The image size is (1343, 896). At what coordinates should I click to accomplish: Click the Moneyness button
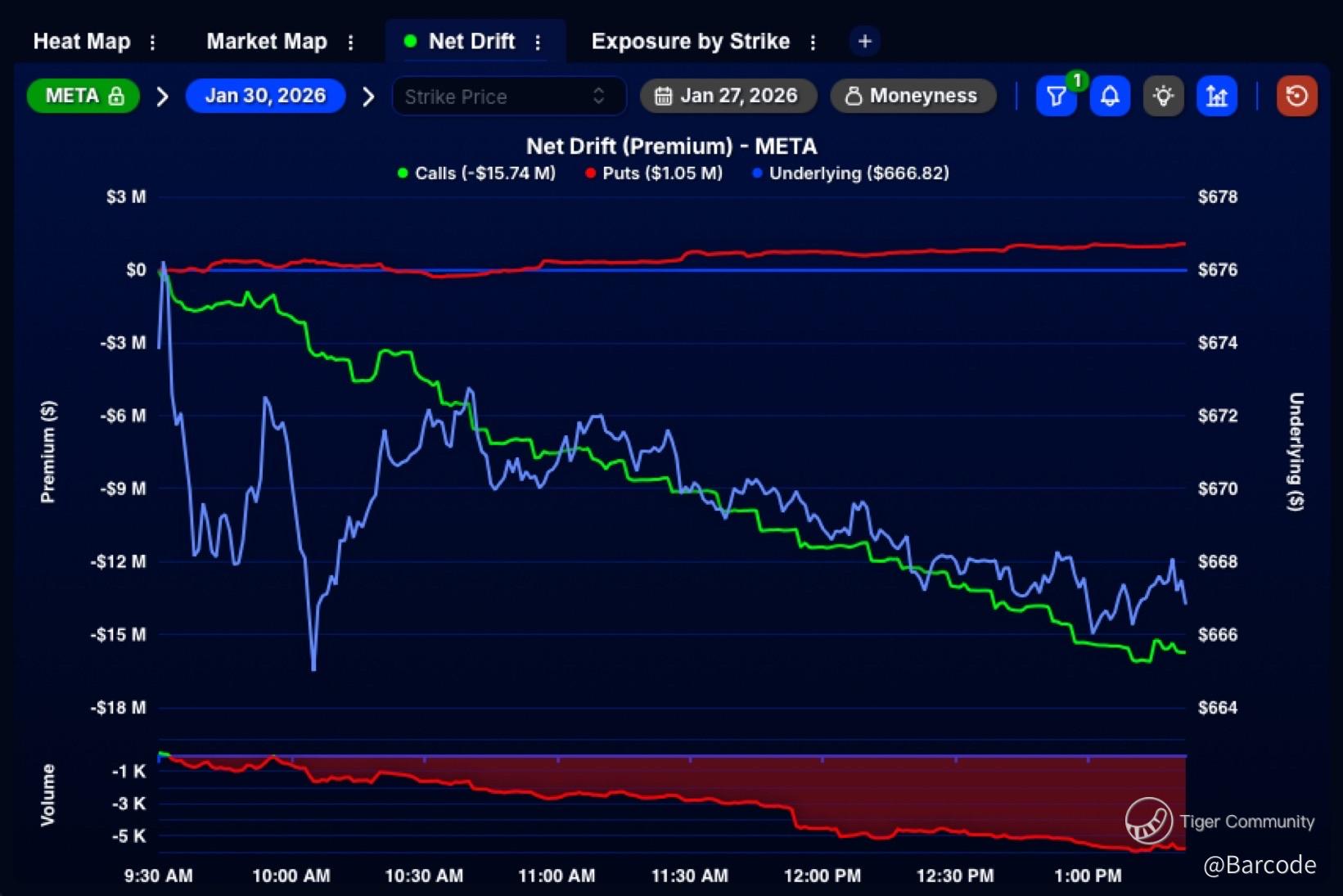click(x=913, y=96)
